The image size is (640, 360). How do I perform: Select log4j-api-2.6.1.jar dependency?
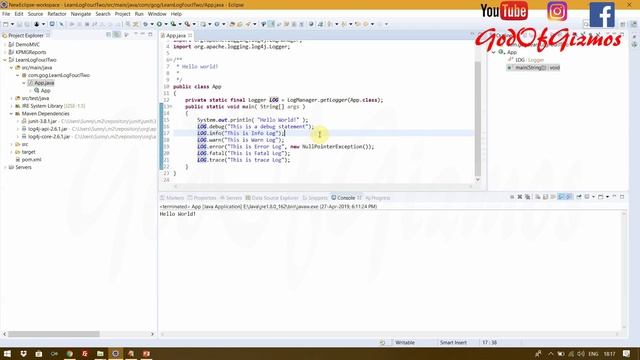point(47,129)
